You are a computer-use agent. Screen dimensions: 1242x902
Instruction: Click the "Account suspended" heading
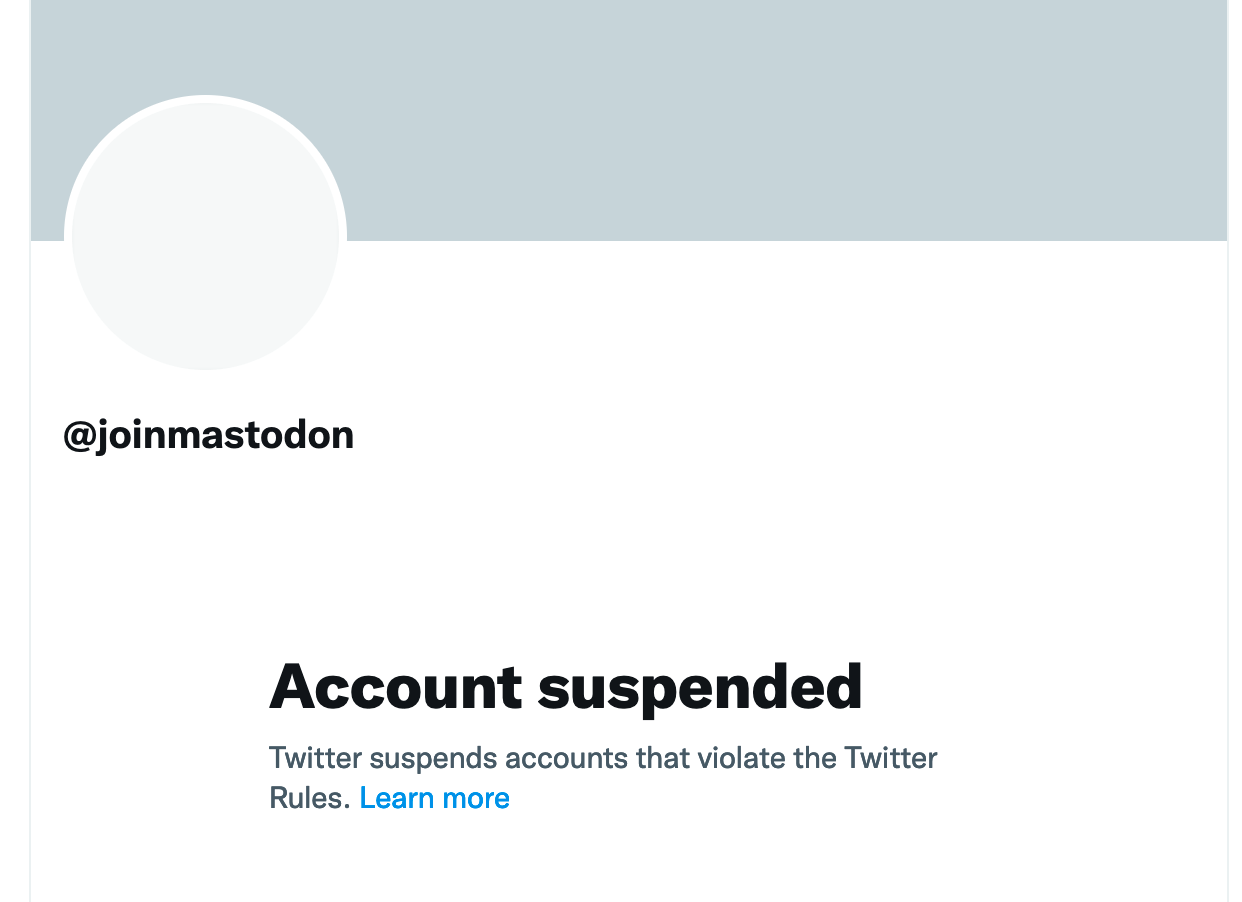click(x=565, y=687)
